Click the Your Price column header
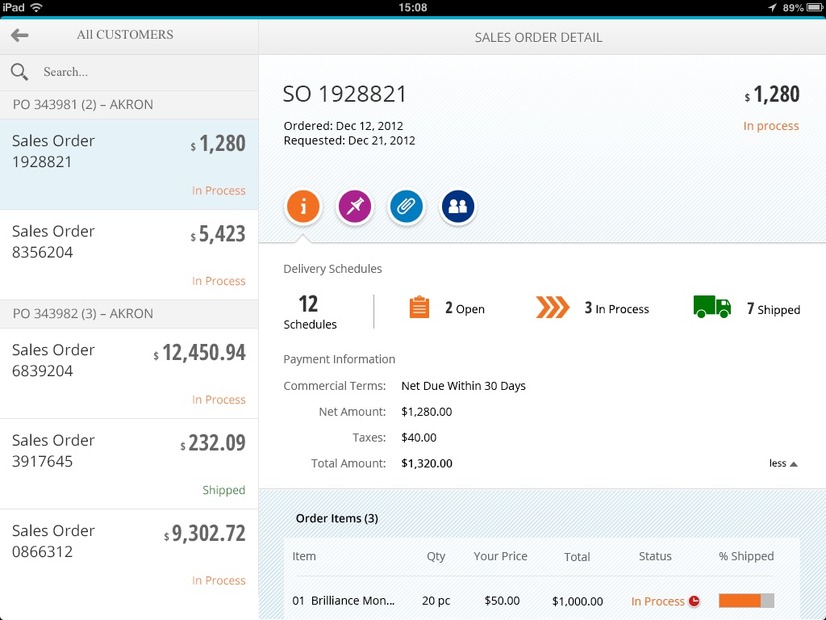 (x=500, y=556)
